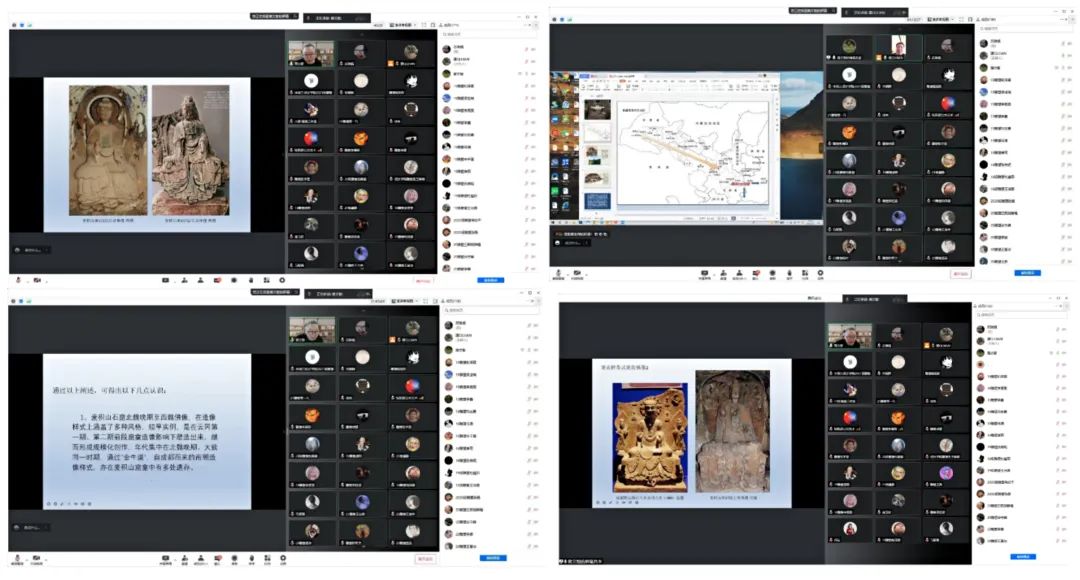This screenshot has width=1080, height=580.
Task: Select the screen-sharing status tab above golden Buddha window
Action: coord(875,299)
